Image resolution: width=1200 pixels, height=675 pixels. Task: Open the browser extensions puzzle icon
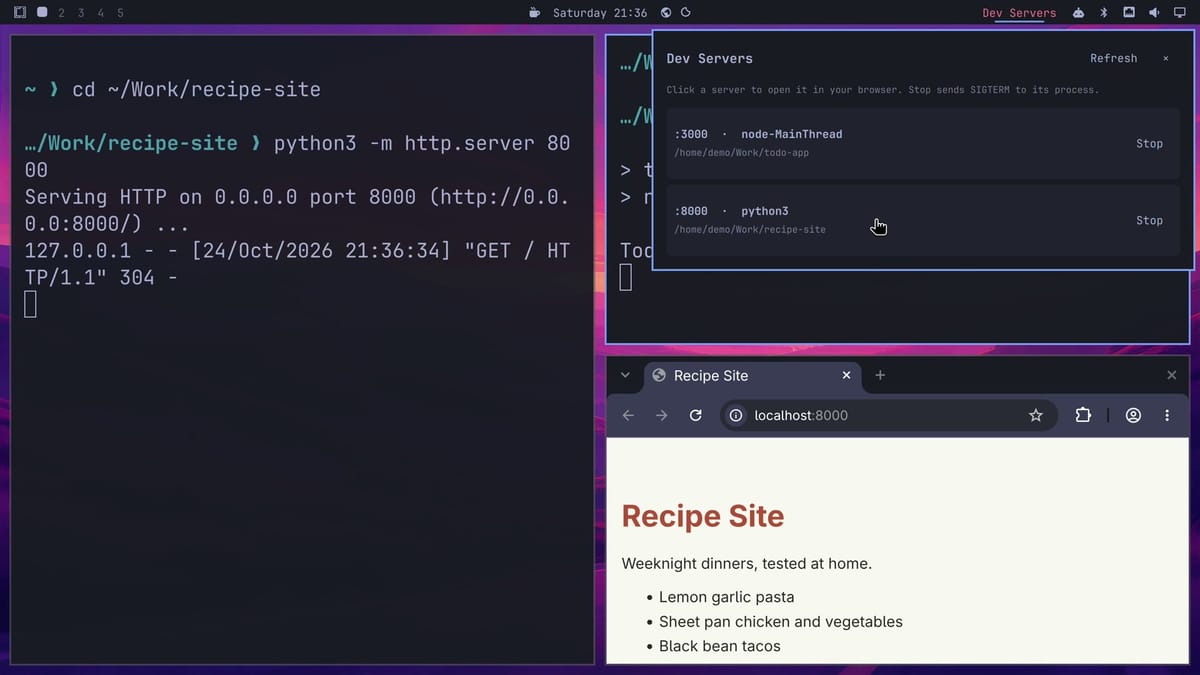[1083, 415]
